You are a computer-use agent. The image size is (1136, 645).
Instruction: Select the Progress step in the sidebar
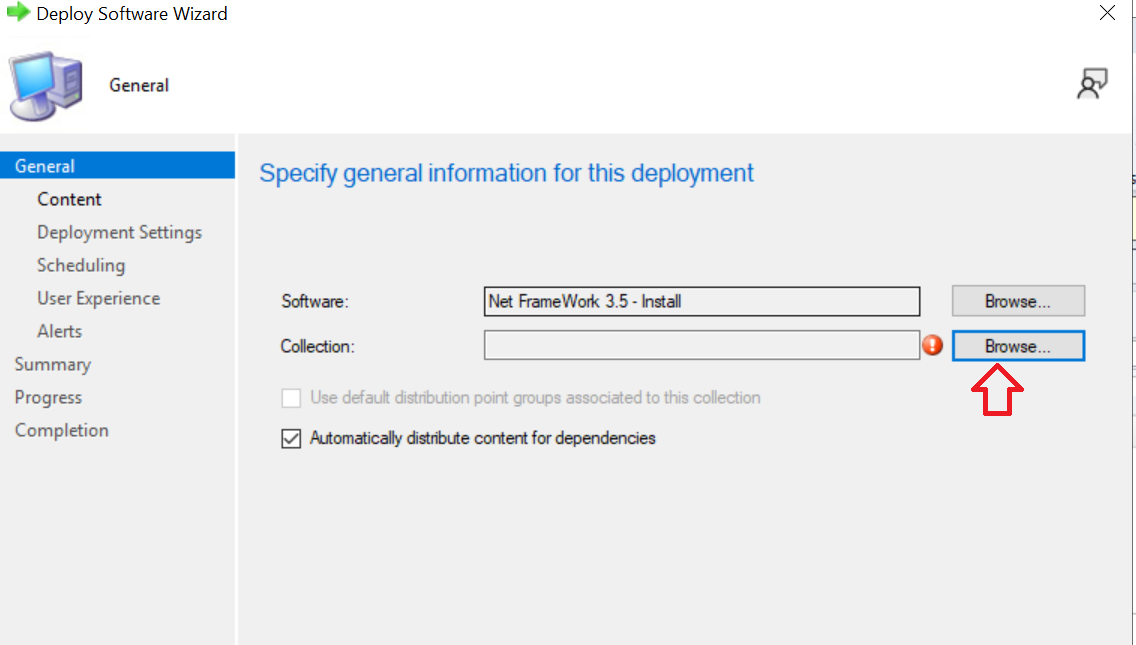coord(48,396)
